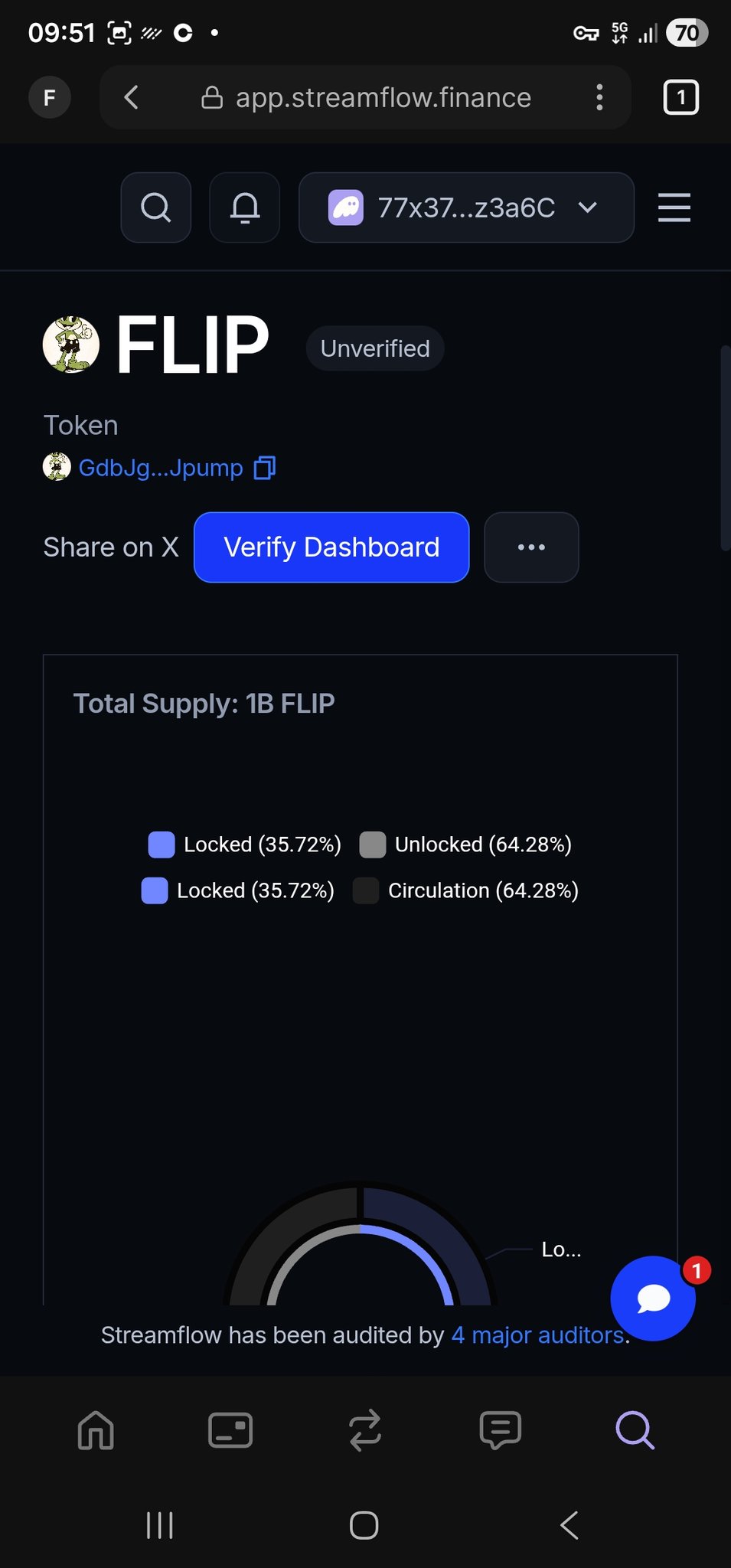The height and width of the screenshot is (1568, 731).
Task: Open the three-dot more options button
Action: 531,547
